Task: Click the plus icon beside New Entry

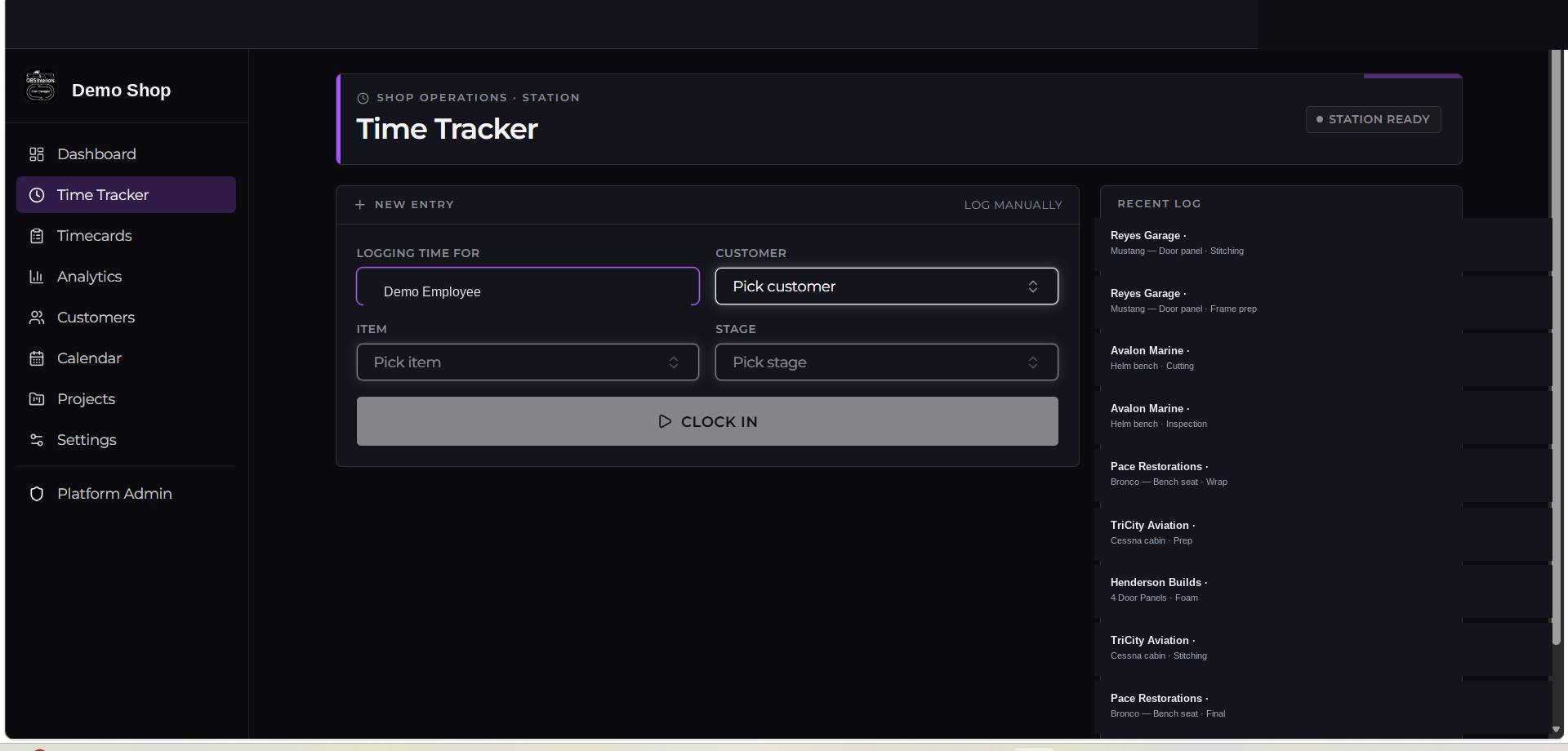Action: 360,205
